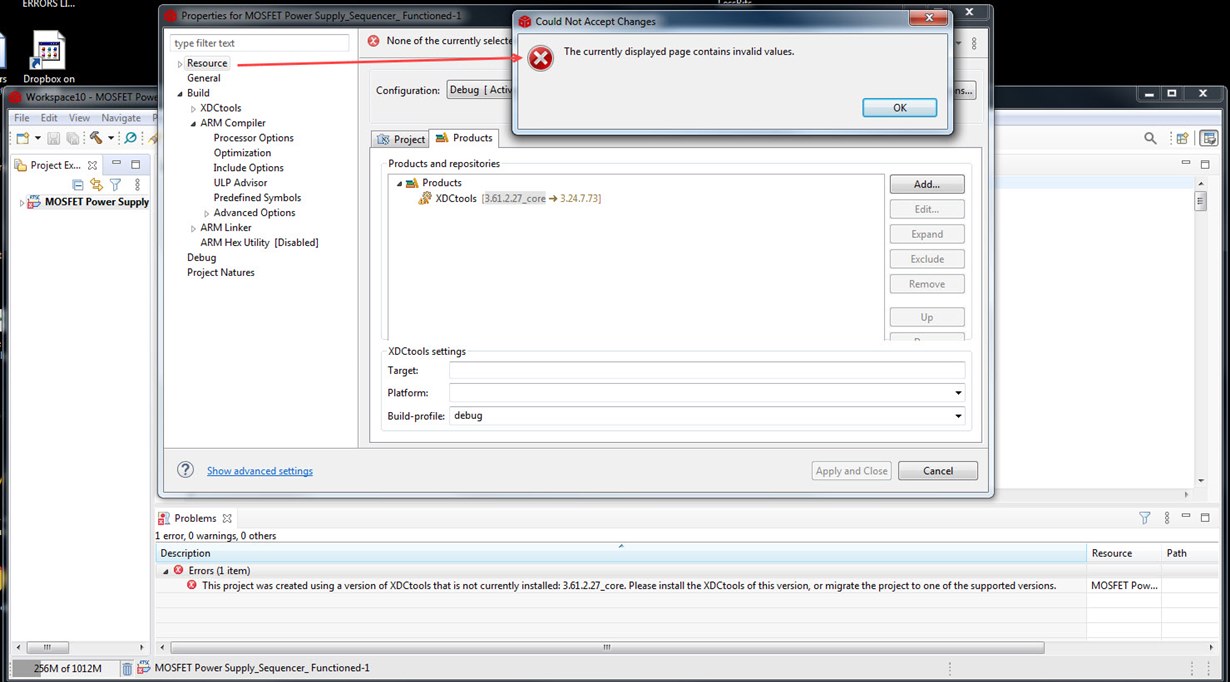Switch to the Products tab
Image resolution: width=1230 pixels, height=682 pixels.
(x=464, y=138)
